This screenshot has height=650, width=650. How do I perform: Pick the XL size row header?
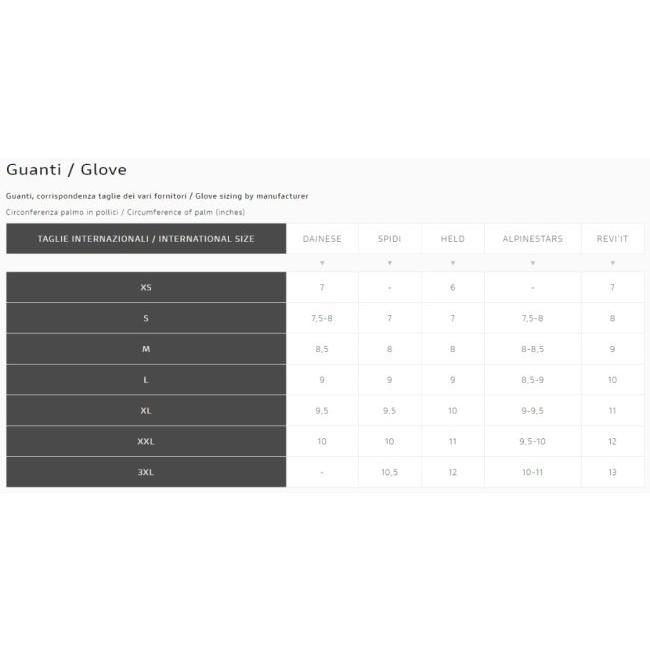click(x=146, y=410)
